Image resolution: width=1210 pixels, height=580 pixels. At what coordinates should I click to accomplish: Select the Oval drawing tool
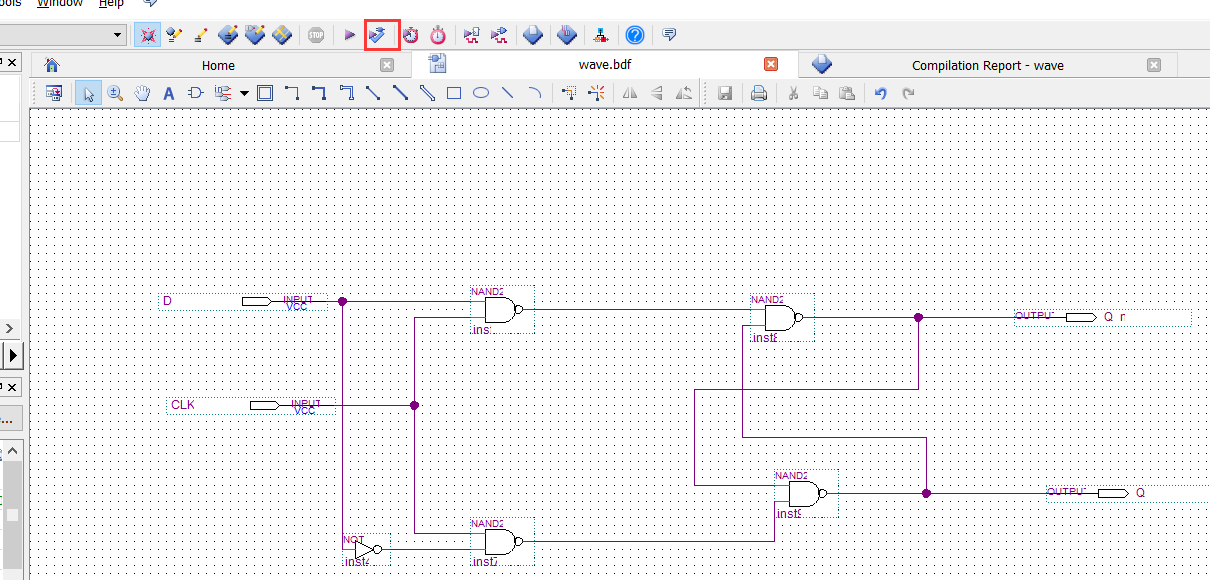481,94
